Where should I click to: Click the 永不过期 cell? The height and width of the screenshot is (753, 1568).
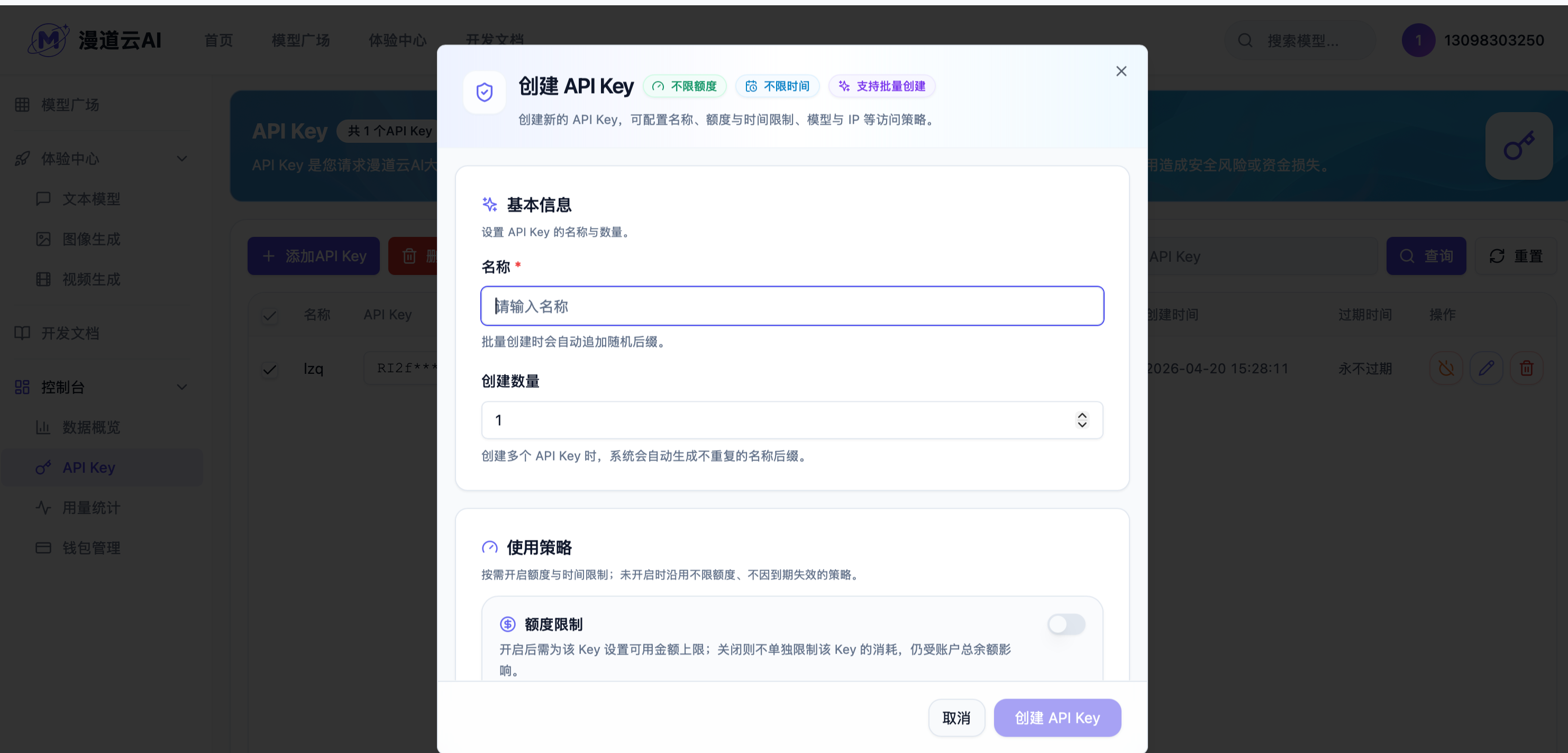click(1365, 369)
